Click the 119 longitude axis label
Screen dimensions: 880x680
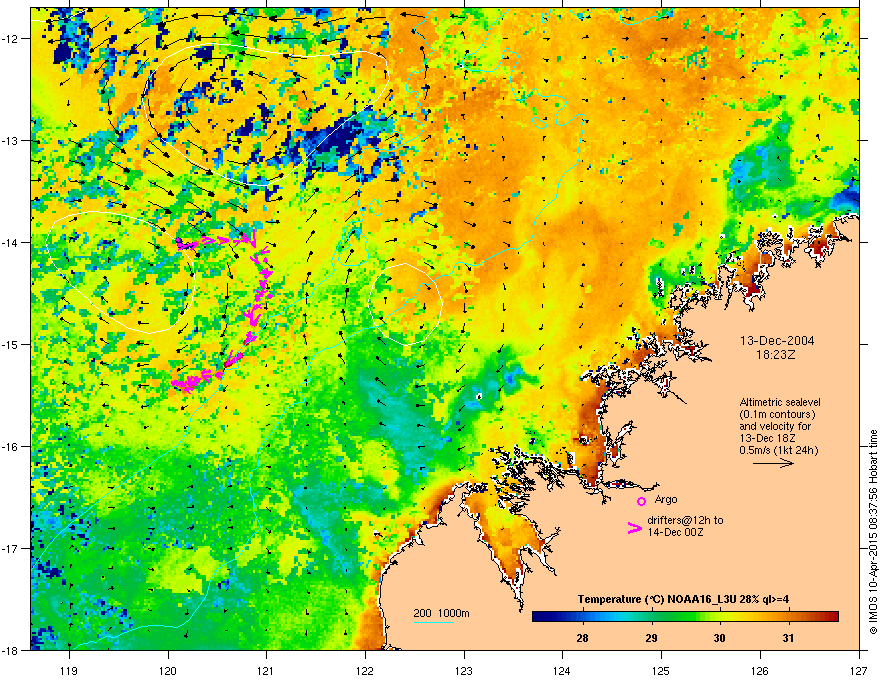pyautogui.click(x=69, y=670)
